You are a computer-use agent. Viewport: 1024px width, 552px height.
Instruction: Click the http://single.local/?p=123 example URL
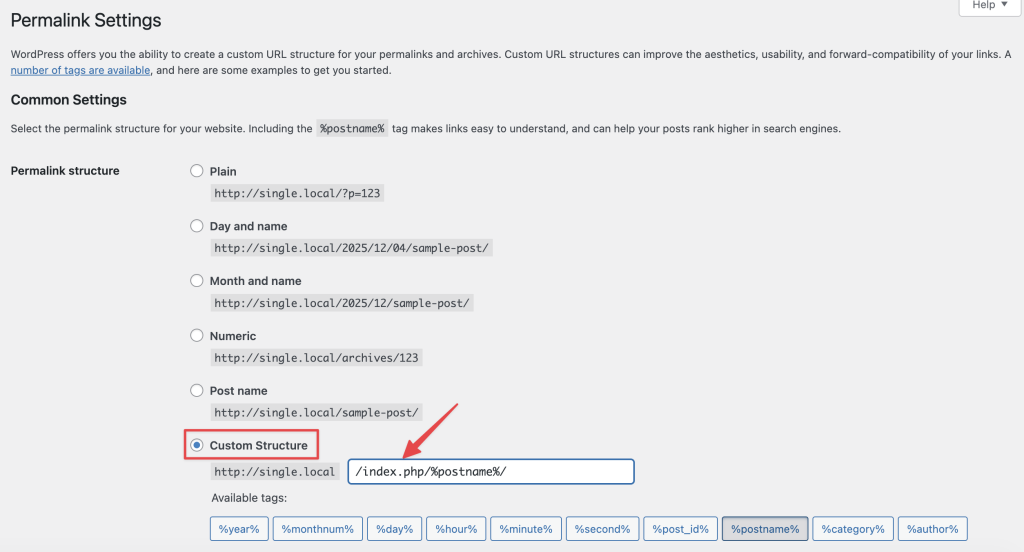pos(297,193)
